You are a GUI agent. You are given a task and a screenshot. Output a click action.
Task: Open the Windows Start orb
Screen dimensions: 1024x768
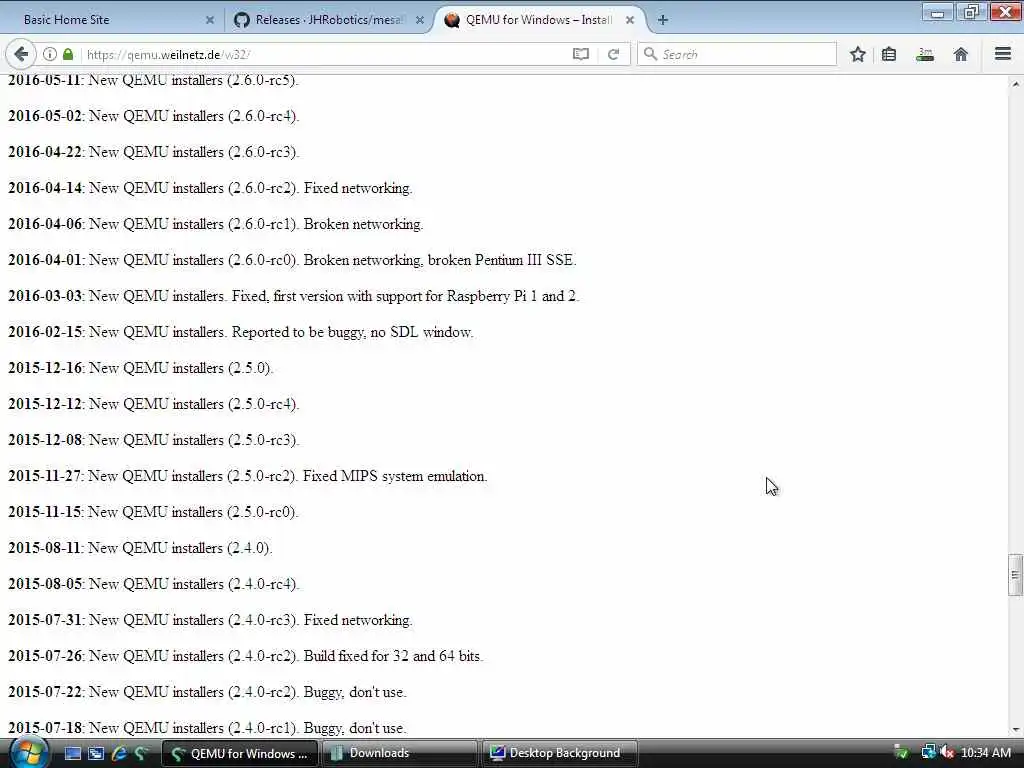tap(29, 753)
